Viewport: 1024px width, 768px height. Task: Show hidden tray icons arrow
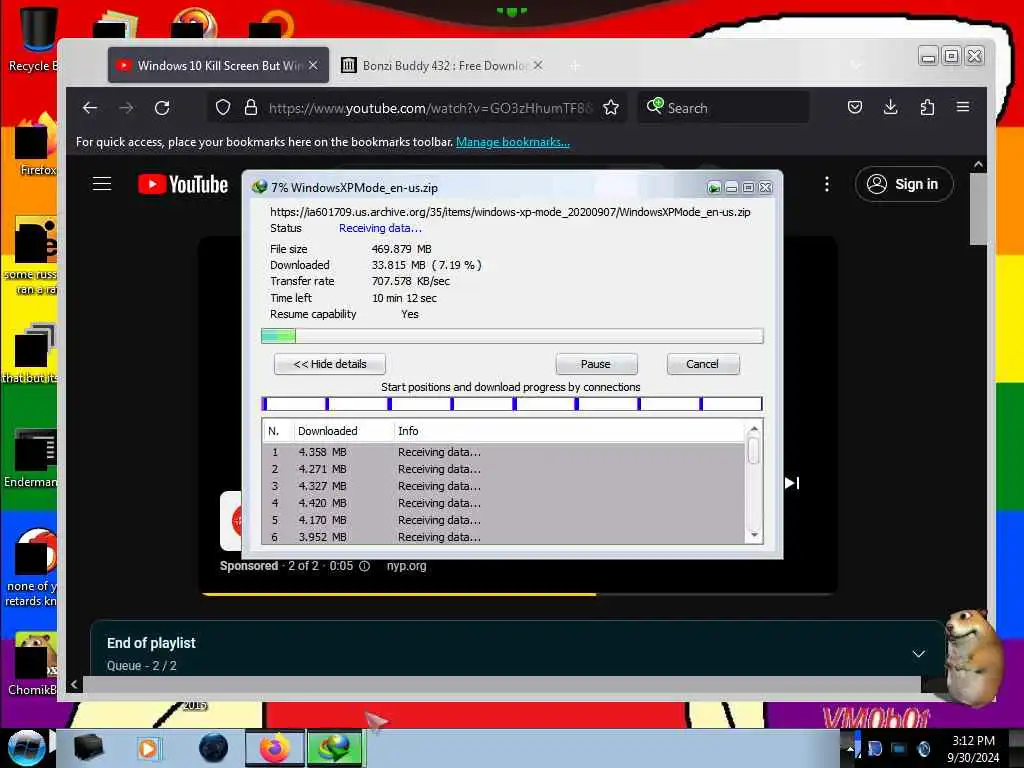click(850, 748)
